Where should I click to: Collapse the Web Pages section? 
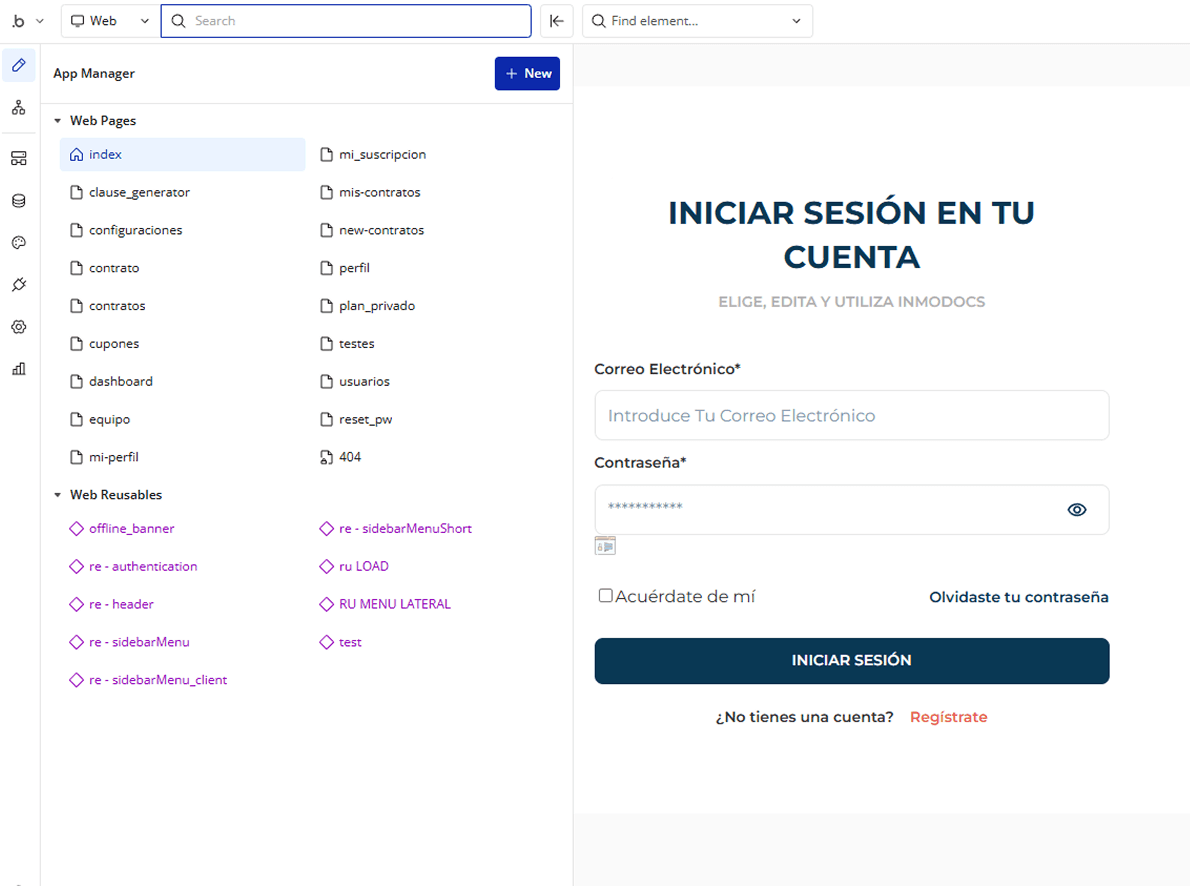click(57, 121)
